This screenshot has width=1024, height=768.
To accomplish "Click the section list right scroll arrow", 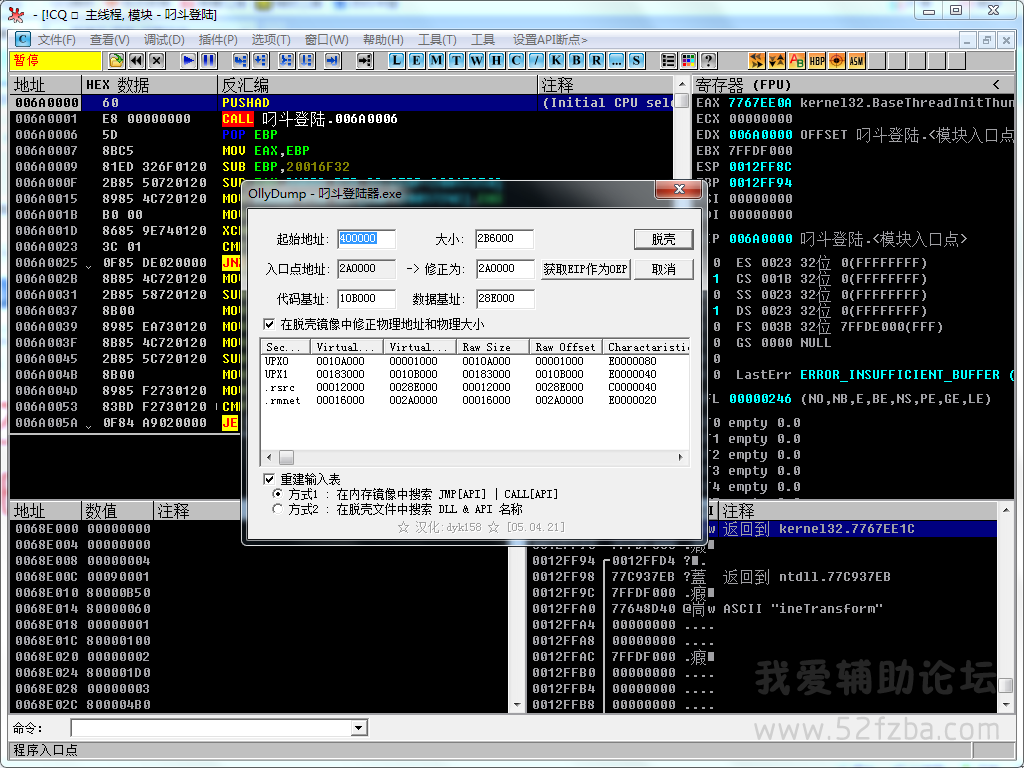I will [x=680, y=457].
